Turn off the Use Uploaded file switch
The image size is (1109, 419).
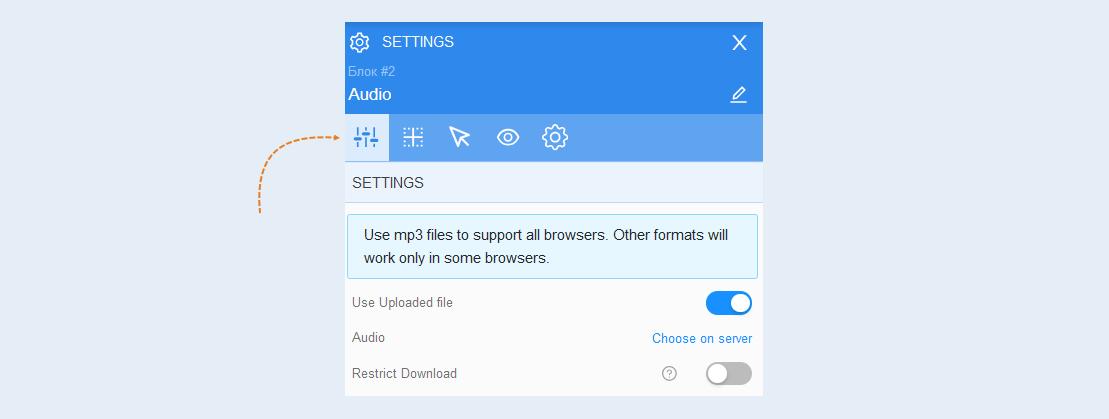coord(728,303)
